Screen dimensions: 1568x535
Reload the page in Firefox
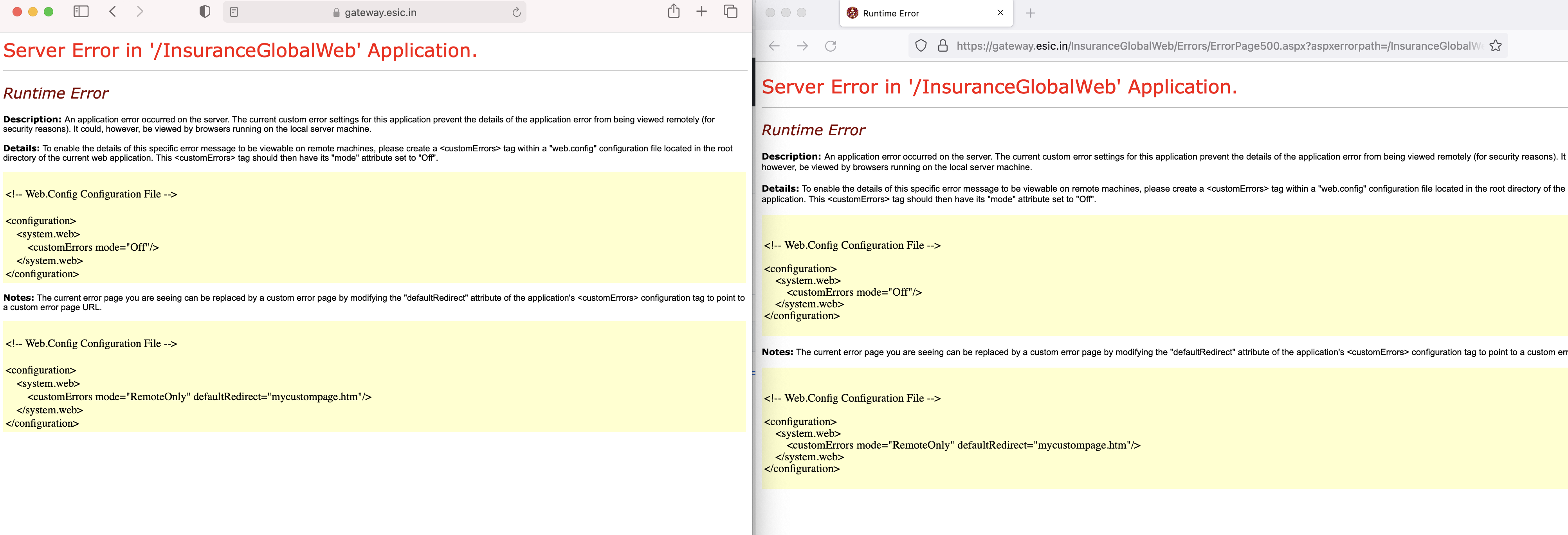830,45
